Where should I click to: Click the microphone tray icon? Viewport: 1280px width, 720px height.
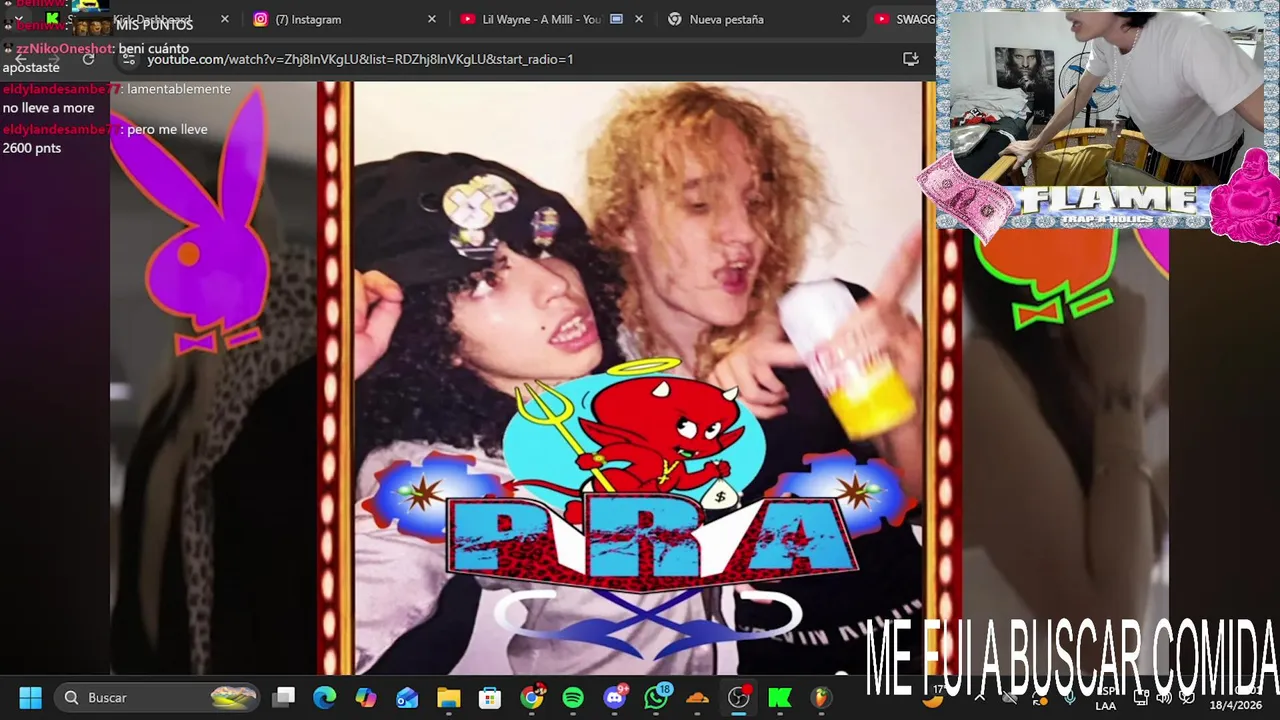point(1070,697)
